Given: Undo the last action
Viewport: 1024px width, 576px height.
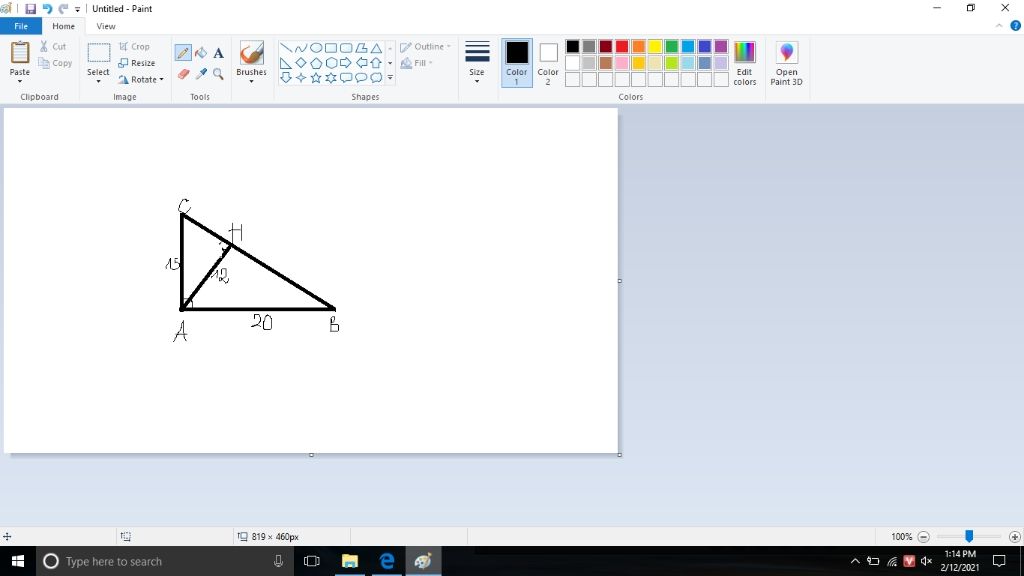Looking at the screenshot, I should point(47,8).
